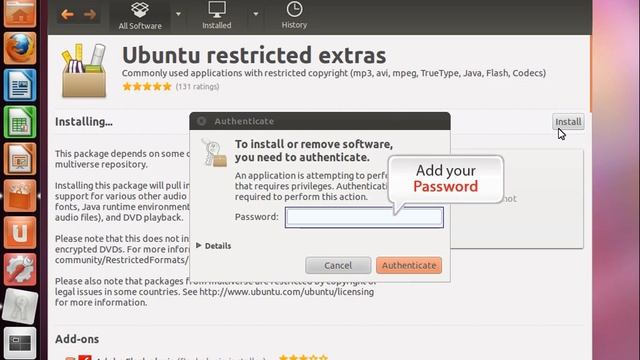
Task: Open the 131 ratings link
Action: click(x=197, y=87)
